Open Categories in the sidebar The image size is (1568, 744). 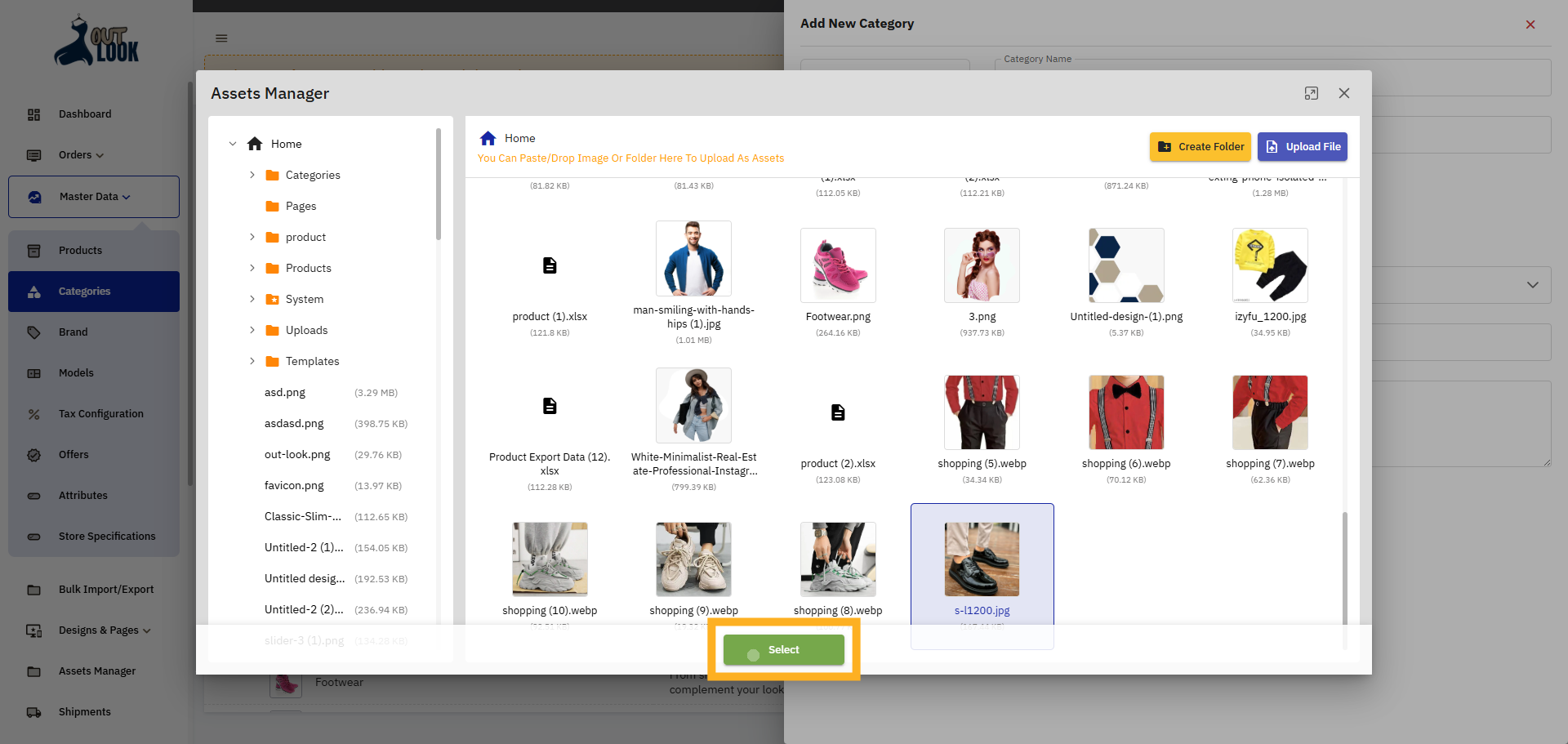(x=94, y=292)
